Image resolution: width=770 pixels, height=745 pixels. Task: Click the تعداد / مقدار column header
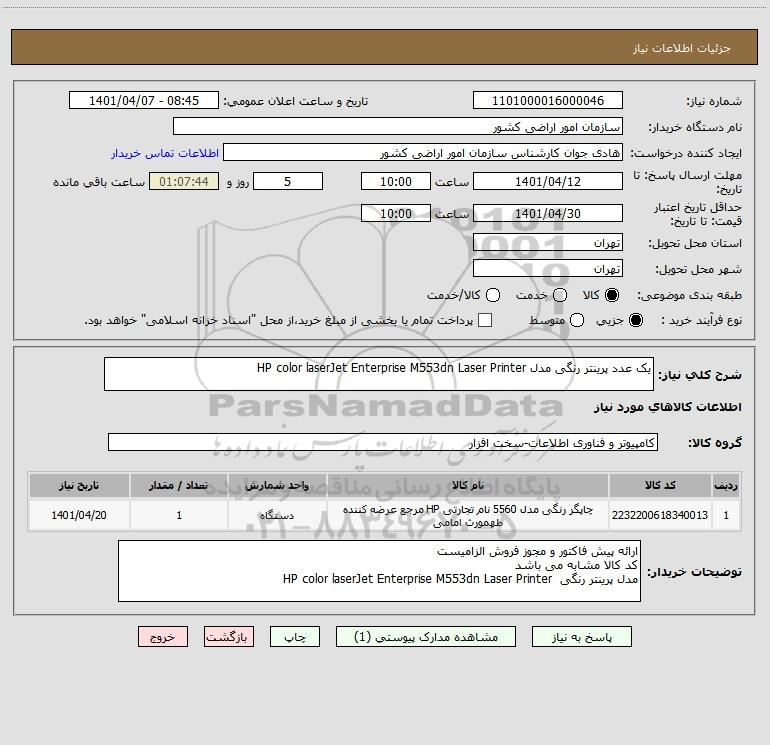179,485
